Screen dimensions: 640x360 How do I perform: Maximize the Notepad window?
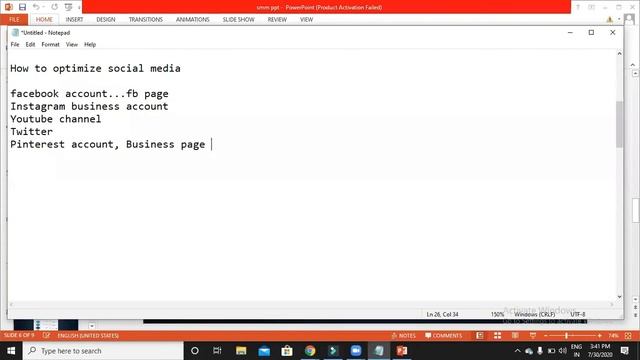pyautogui.click(x=591, y=33)
